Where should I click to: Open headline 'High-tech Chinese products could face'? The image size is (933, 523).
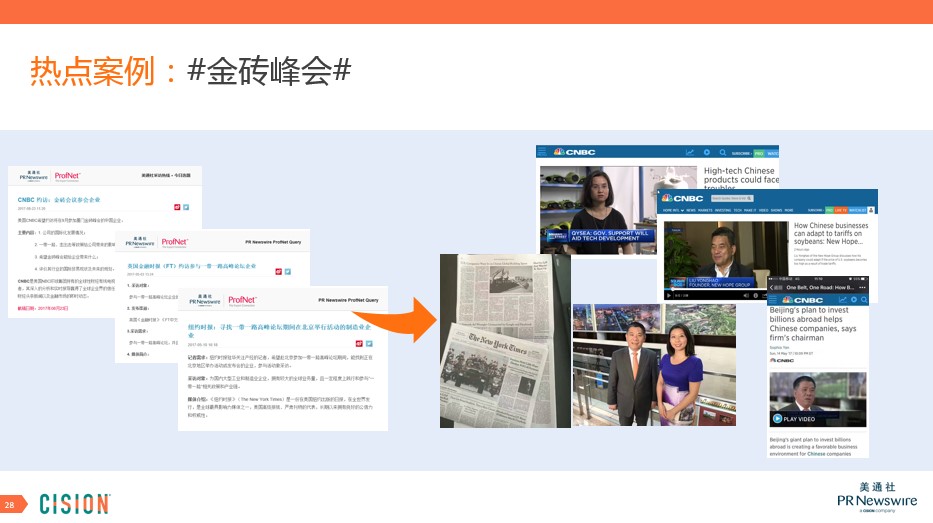(741, 179)
